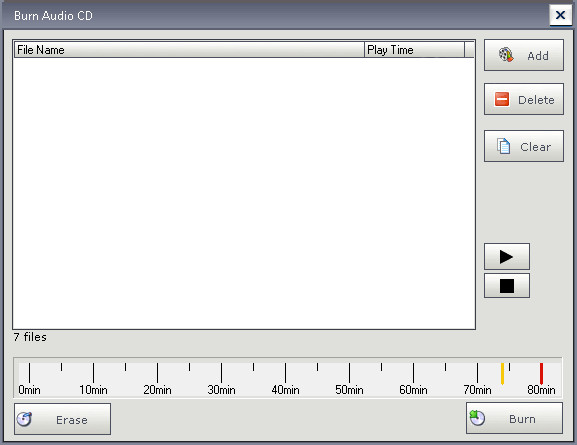Click the document pages icon on Clear
577x445 pixels.
click(x=503, y=146)
